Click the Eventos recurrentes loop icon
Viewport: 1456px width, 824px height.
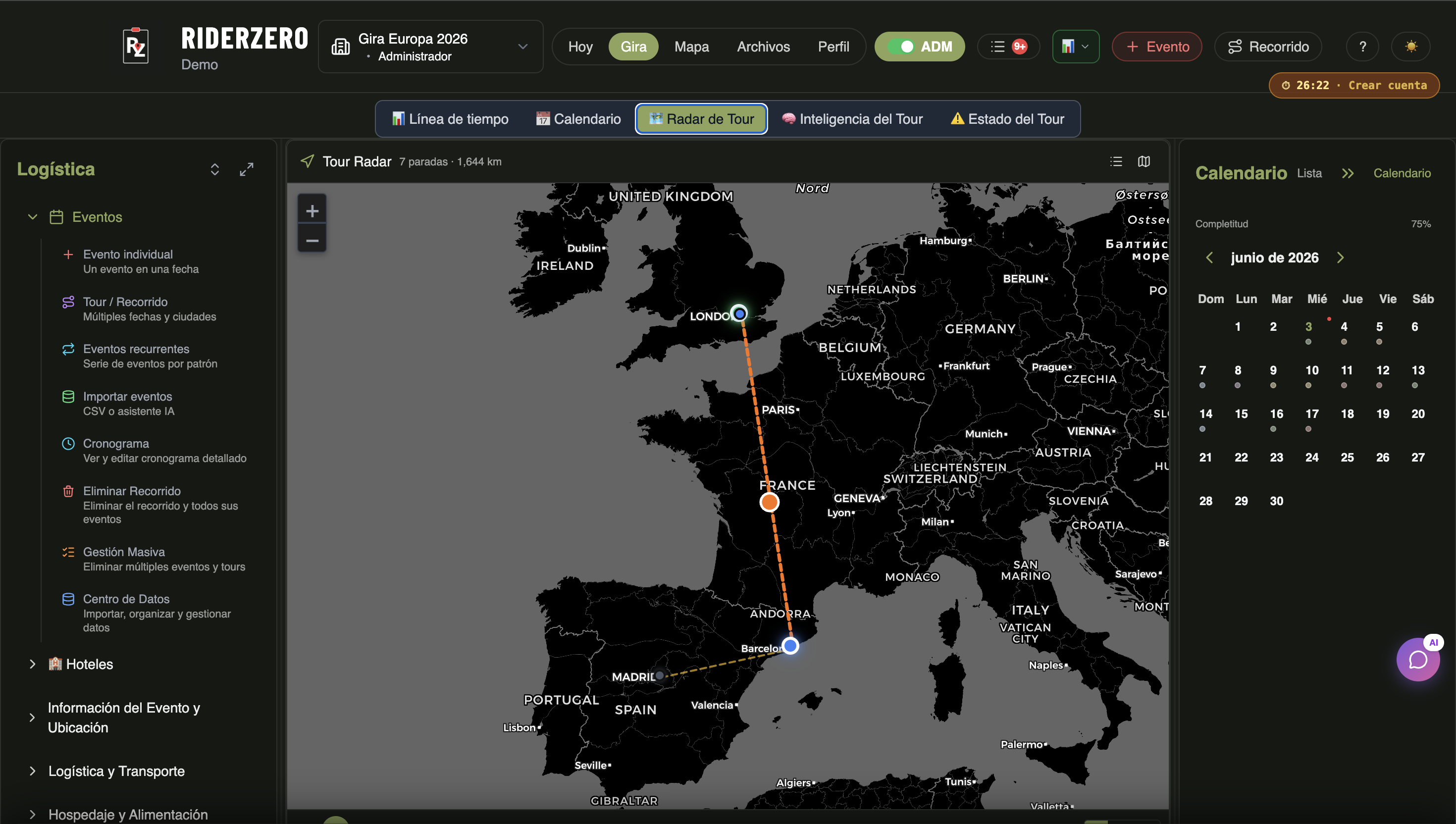coord(68,349)
